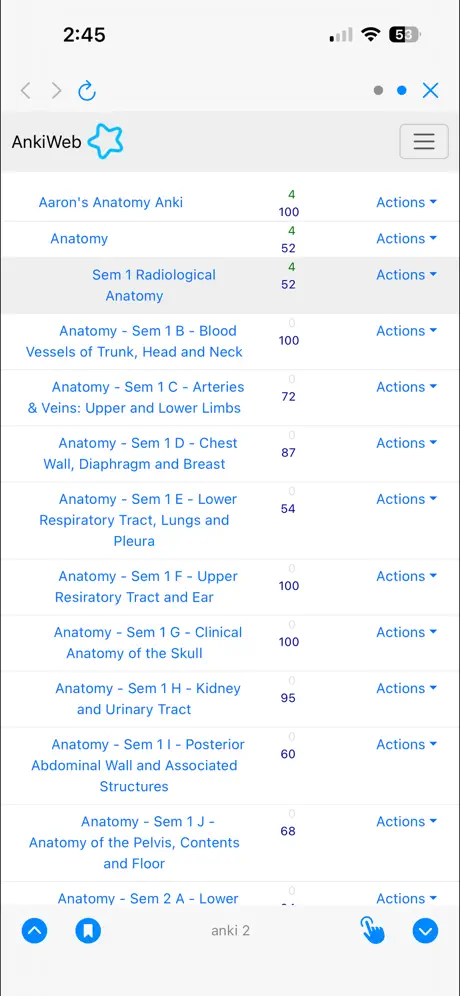The width and height of the screenshot is (460, 996).
Task: Tap the down chevron circle button
Action: [x=425, y=931]
